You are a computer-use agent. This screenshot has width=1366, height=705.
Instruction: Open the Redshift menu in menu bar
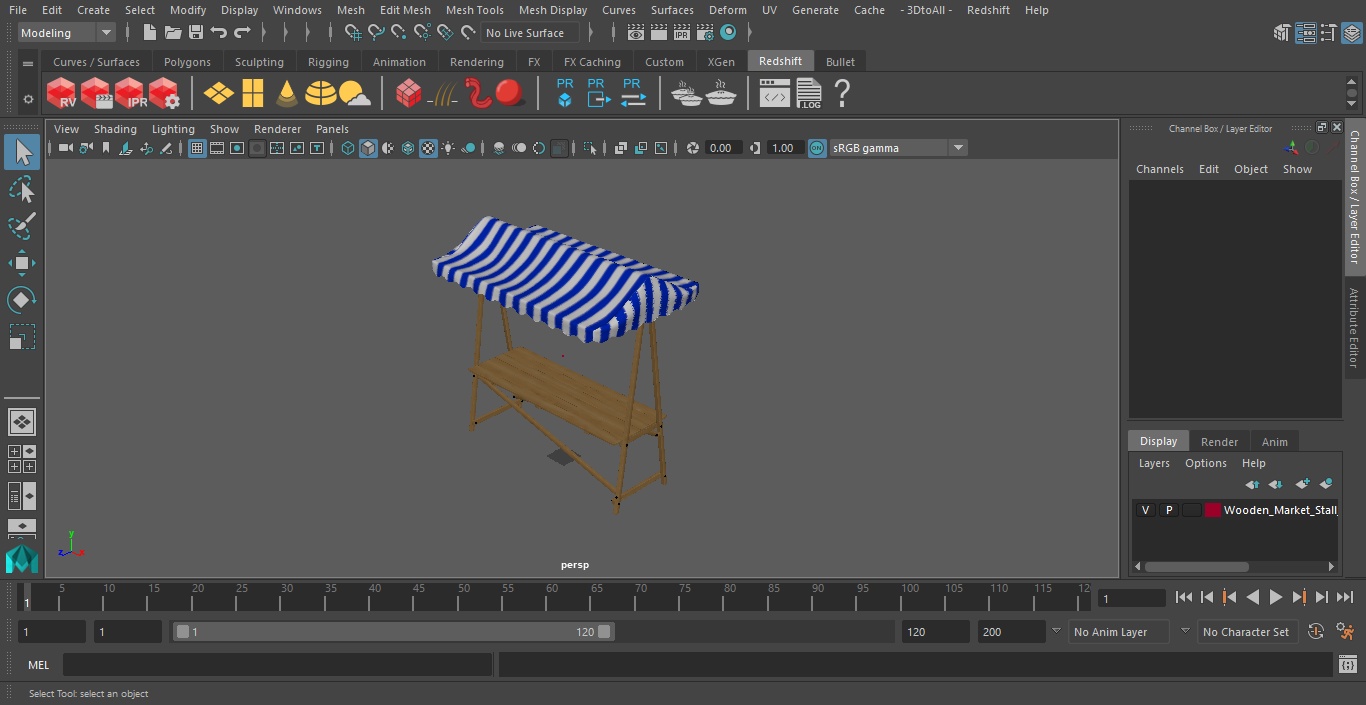point(988,10)
